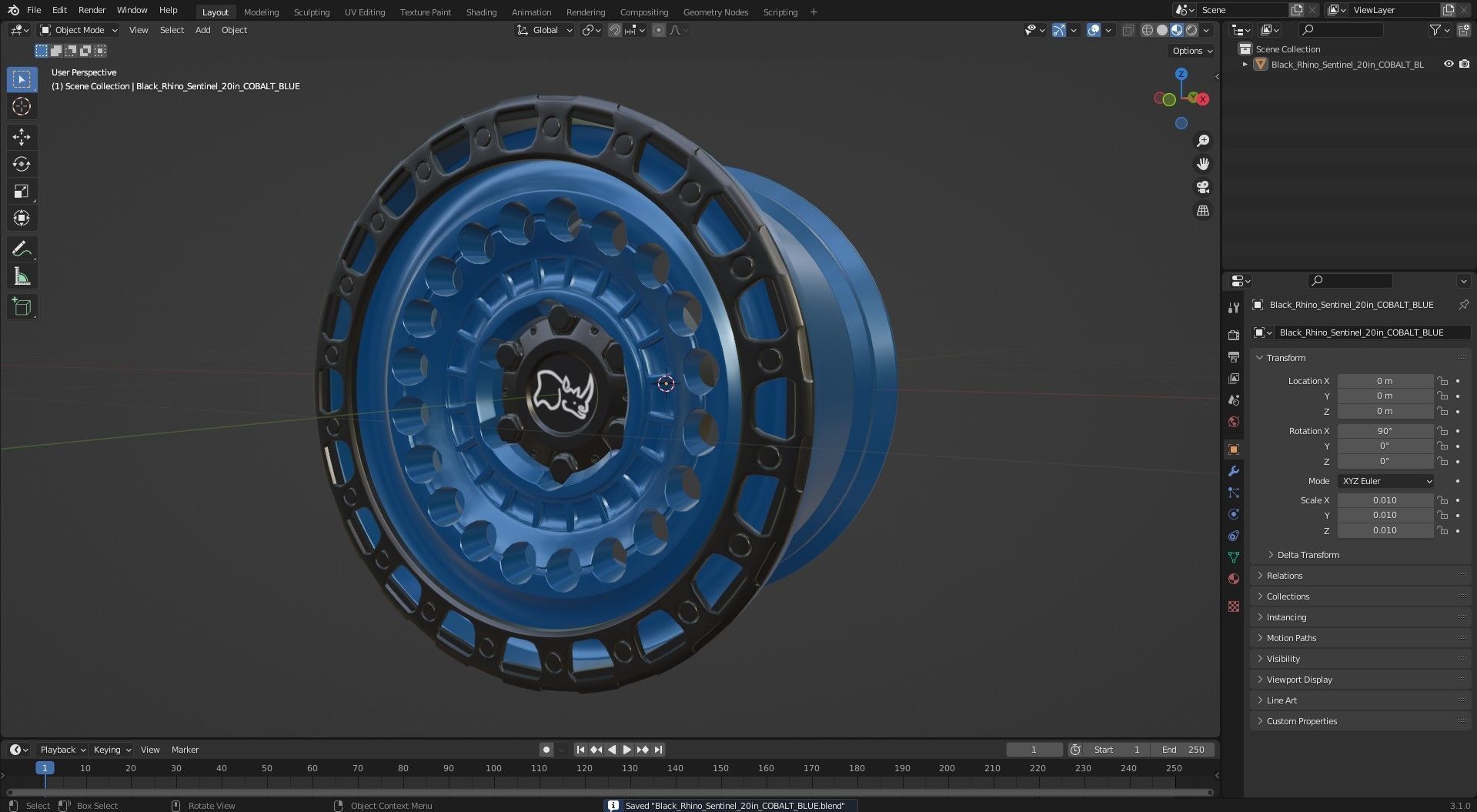Click the object name field in properties
1477x812 pixels.
1371,332
